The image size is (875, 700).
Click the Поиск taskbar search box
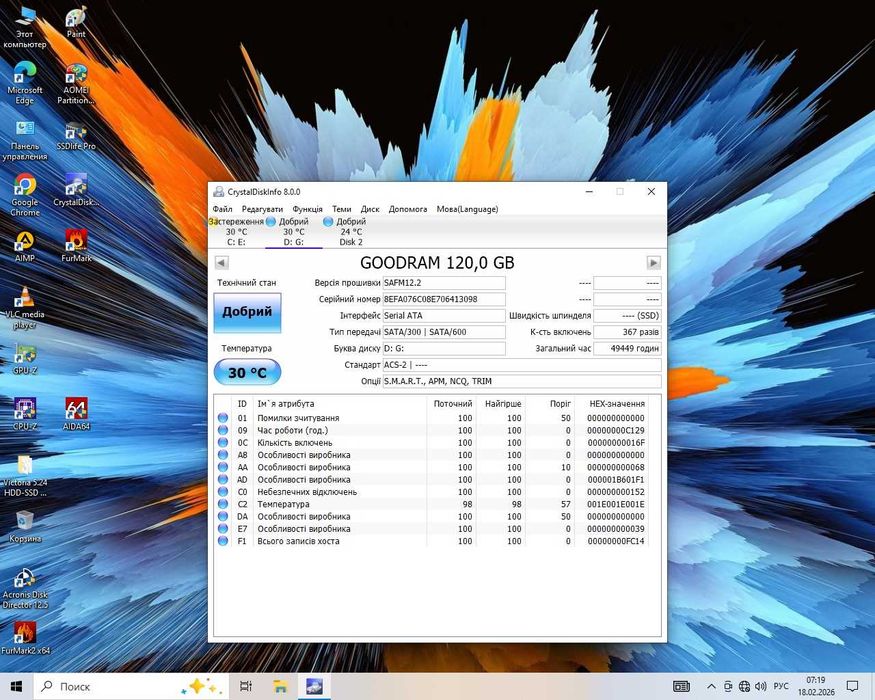pos(131,686)
